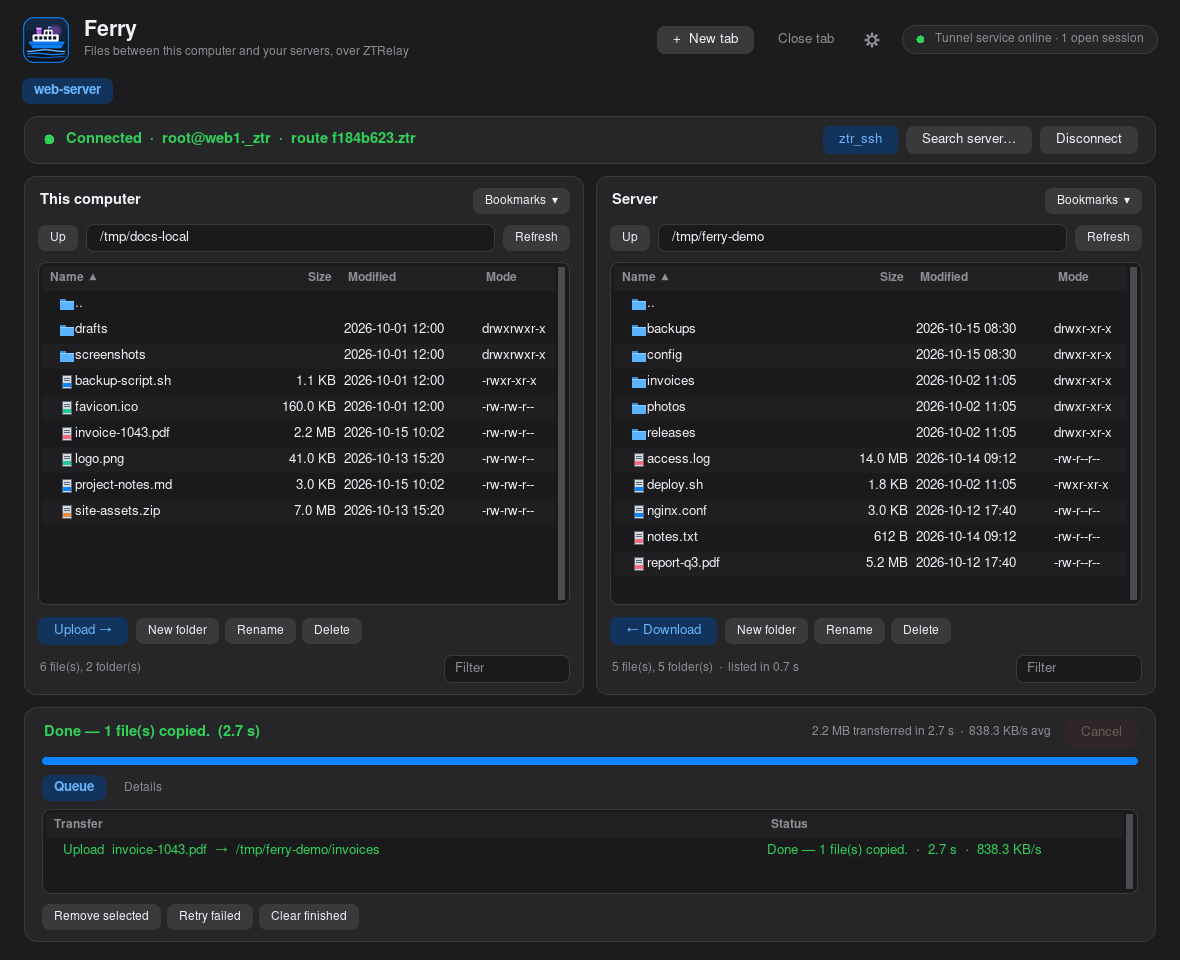1180x960 pixels.
Task: Click the Ferry ship app logo
Action: [46, 40]
